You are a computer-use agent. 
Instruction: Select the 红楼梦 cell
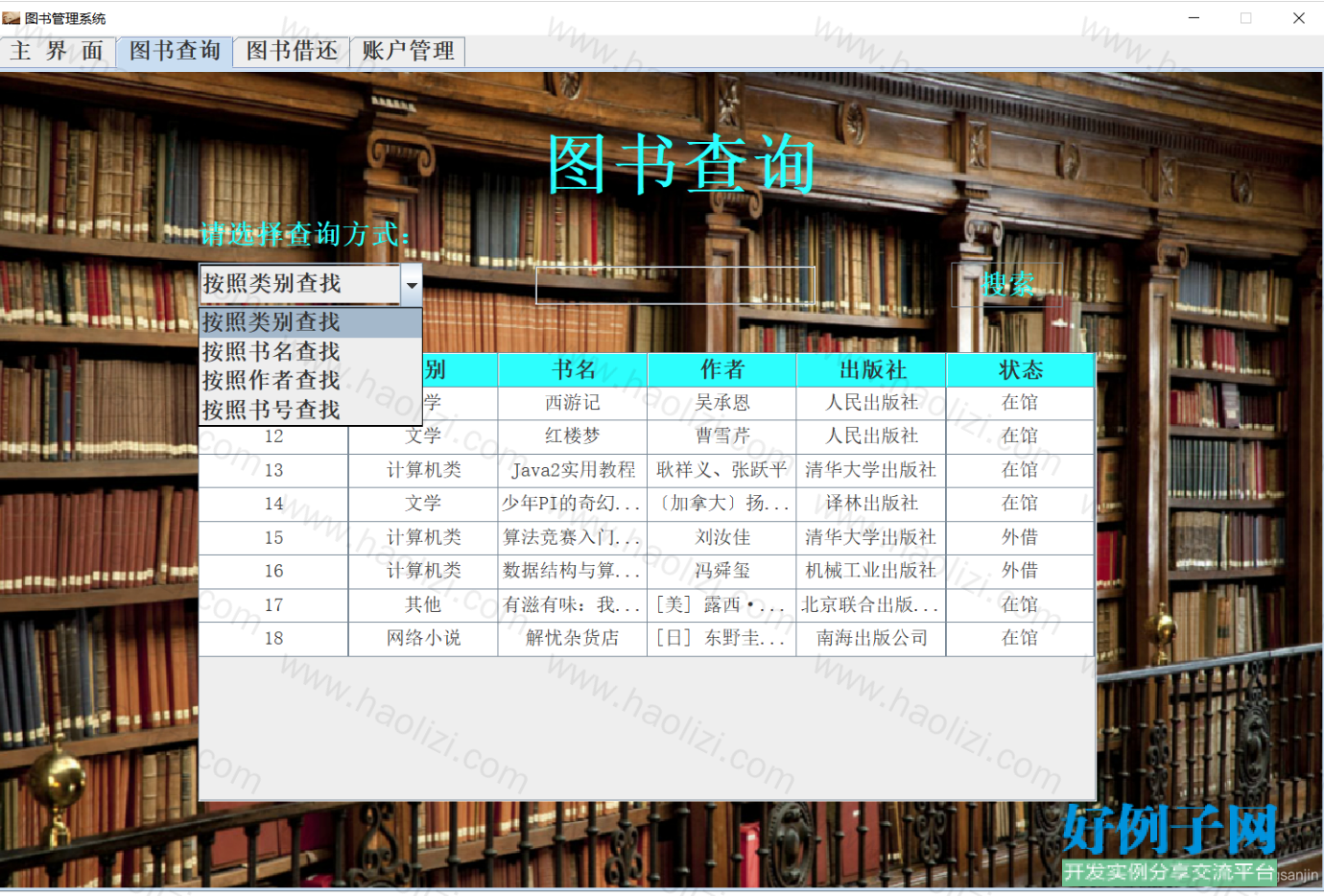[573, 436]
